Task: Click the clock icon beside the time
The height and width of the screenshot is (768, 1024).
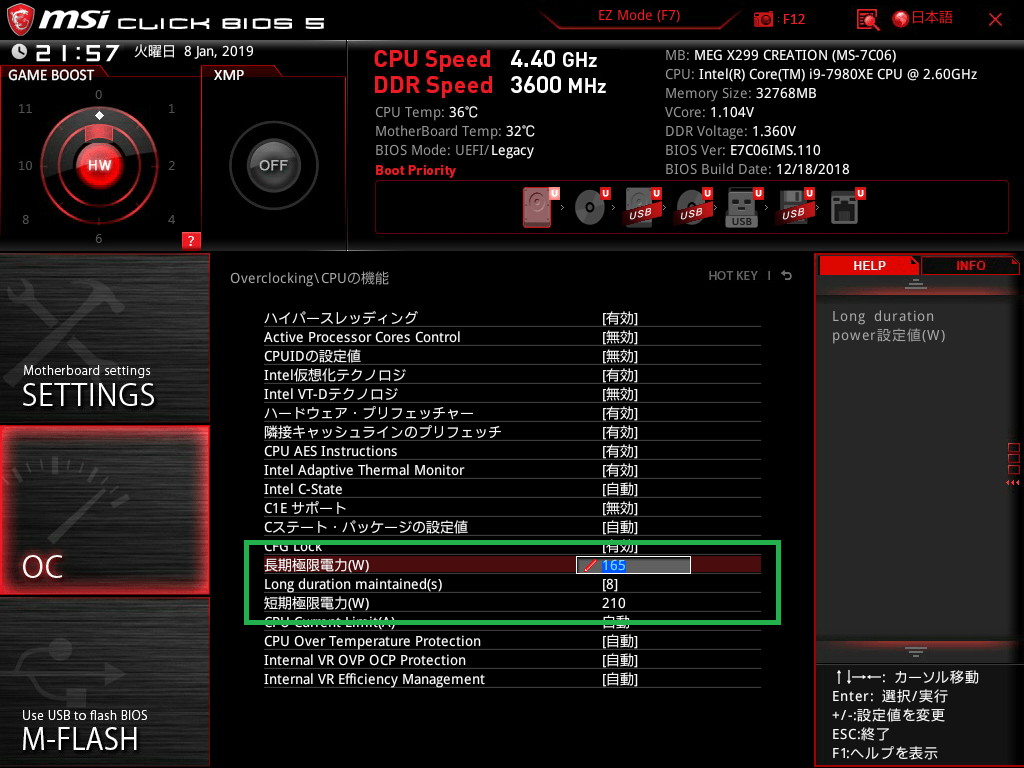Action: [x=20, y=52]
